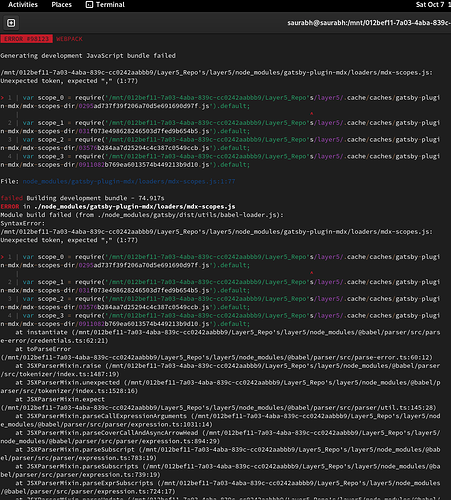This screenshot has height=500, width=451.
Task: Open the File: mdx-scopes.js:1:77 link
Action: click(x=129, y=181)
